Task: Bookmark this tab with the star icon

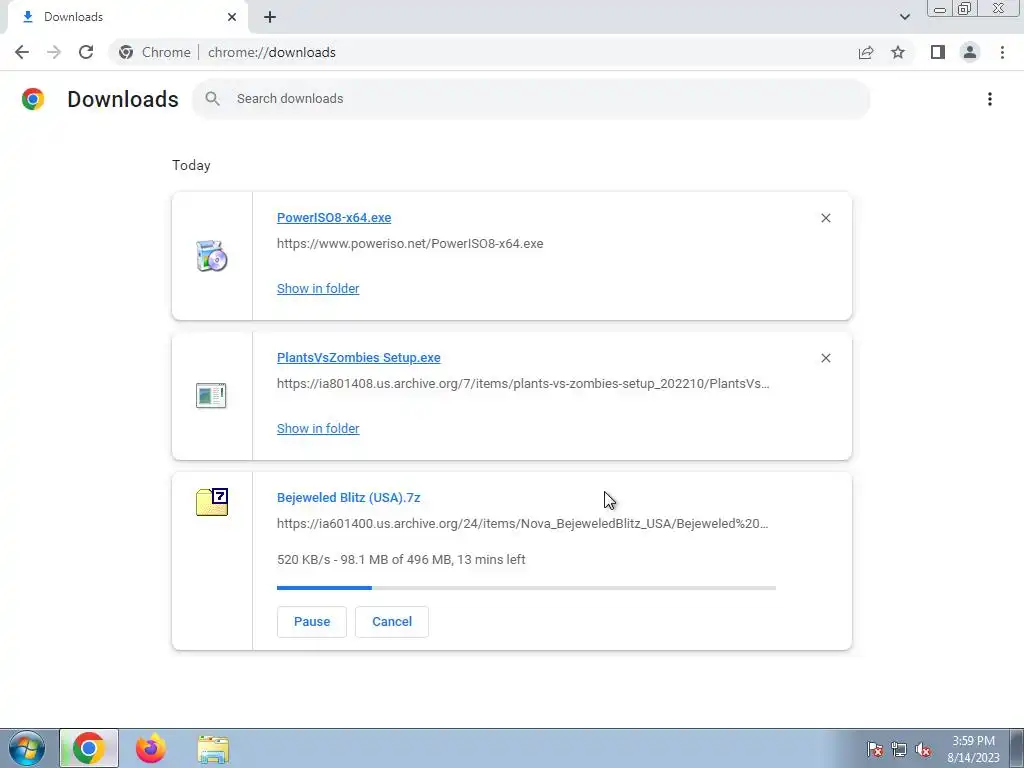Action: tap(898, 52)
